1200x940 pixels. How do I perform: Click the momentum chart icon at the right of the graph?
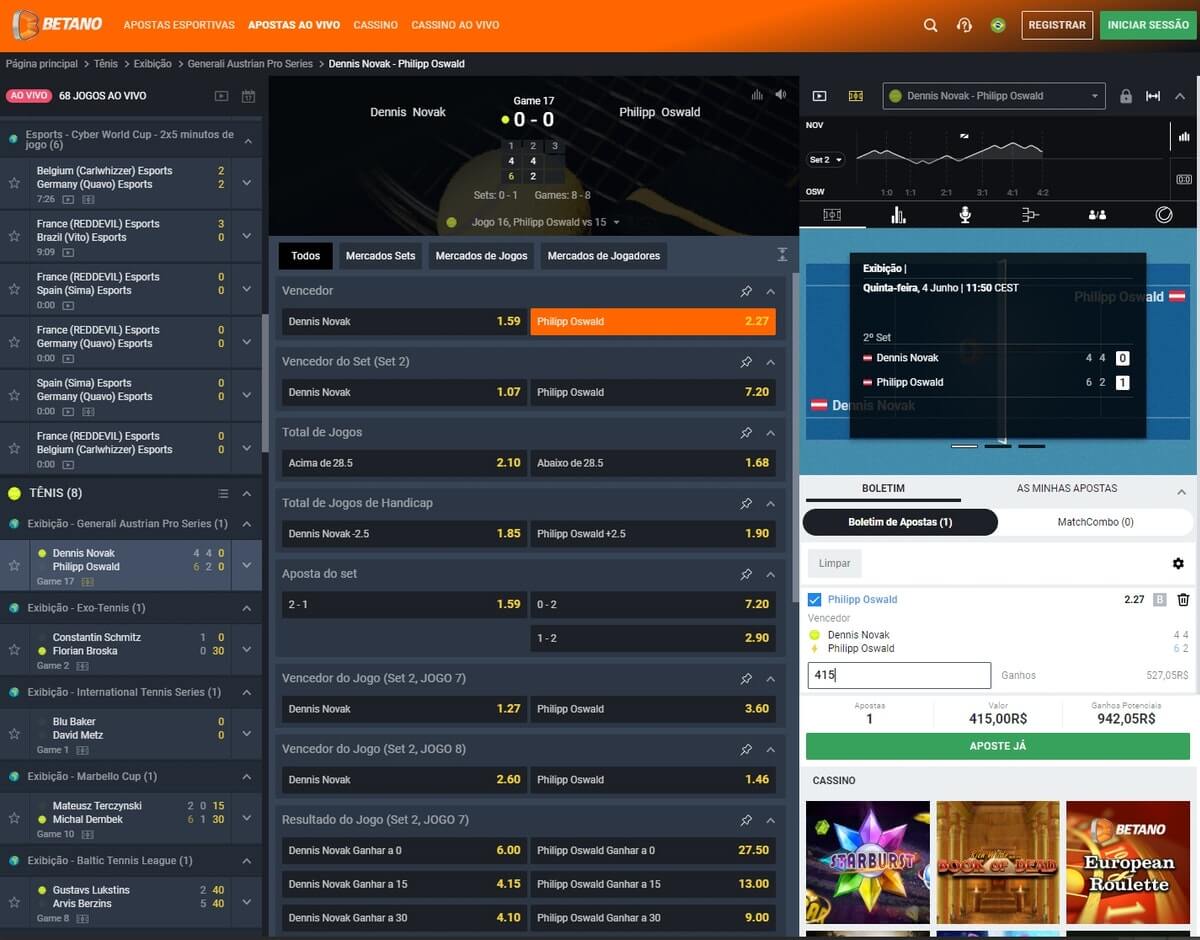tap(1184, 137)
